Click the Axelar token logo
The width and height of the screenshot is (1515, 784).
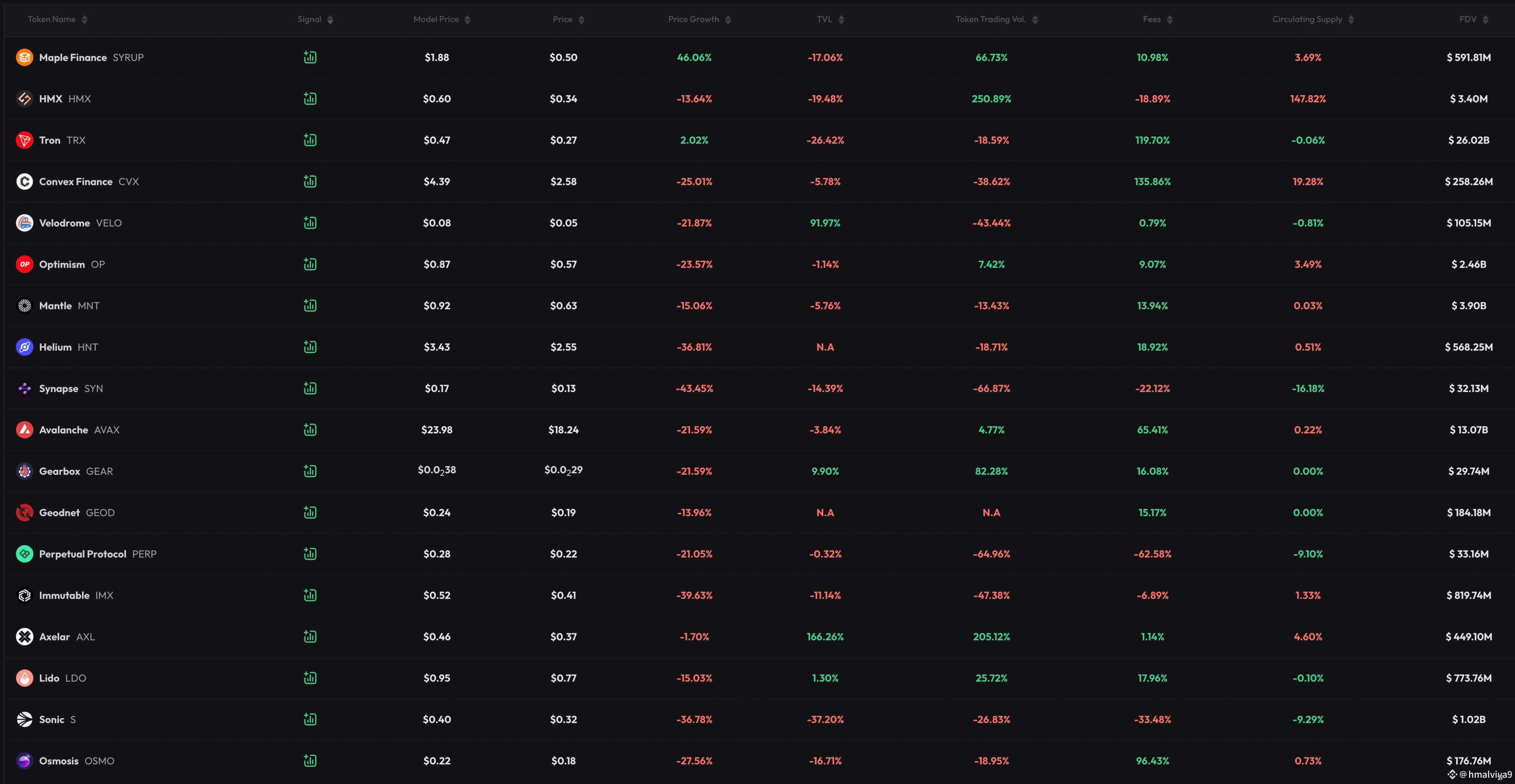(24, 636)
